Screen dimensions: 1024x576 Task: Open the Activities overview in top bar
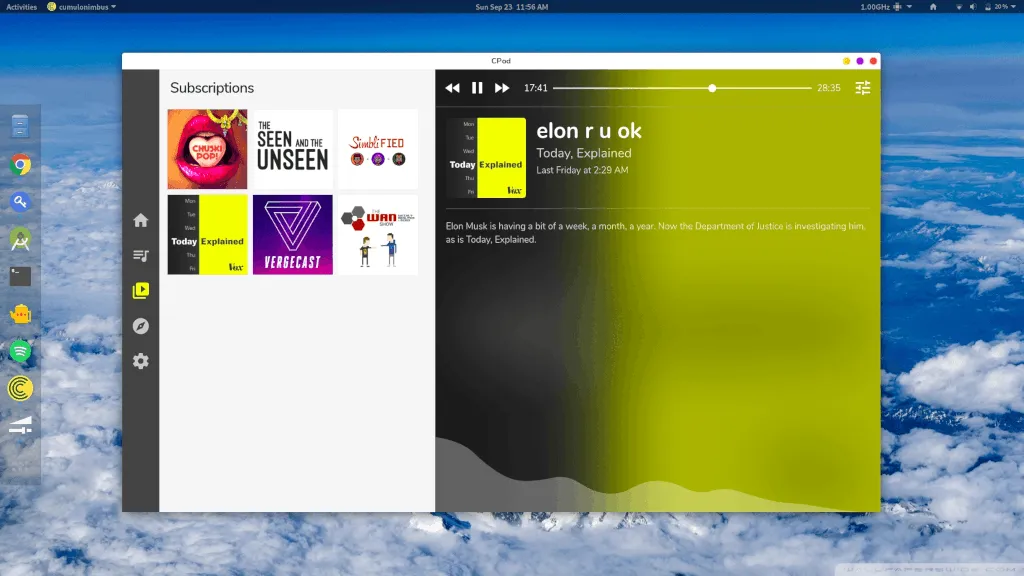(x=21, y=7)
